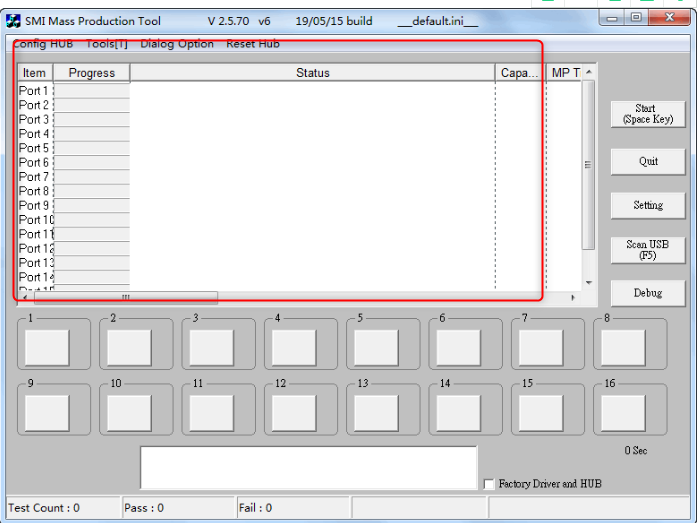The width and height of the screenshot is (700, 523).
Task: Select the Port 4 row
Action: (x=300, y=134)
